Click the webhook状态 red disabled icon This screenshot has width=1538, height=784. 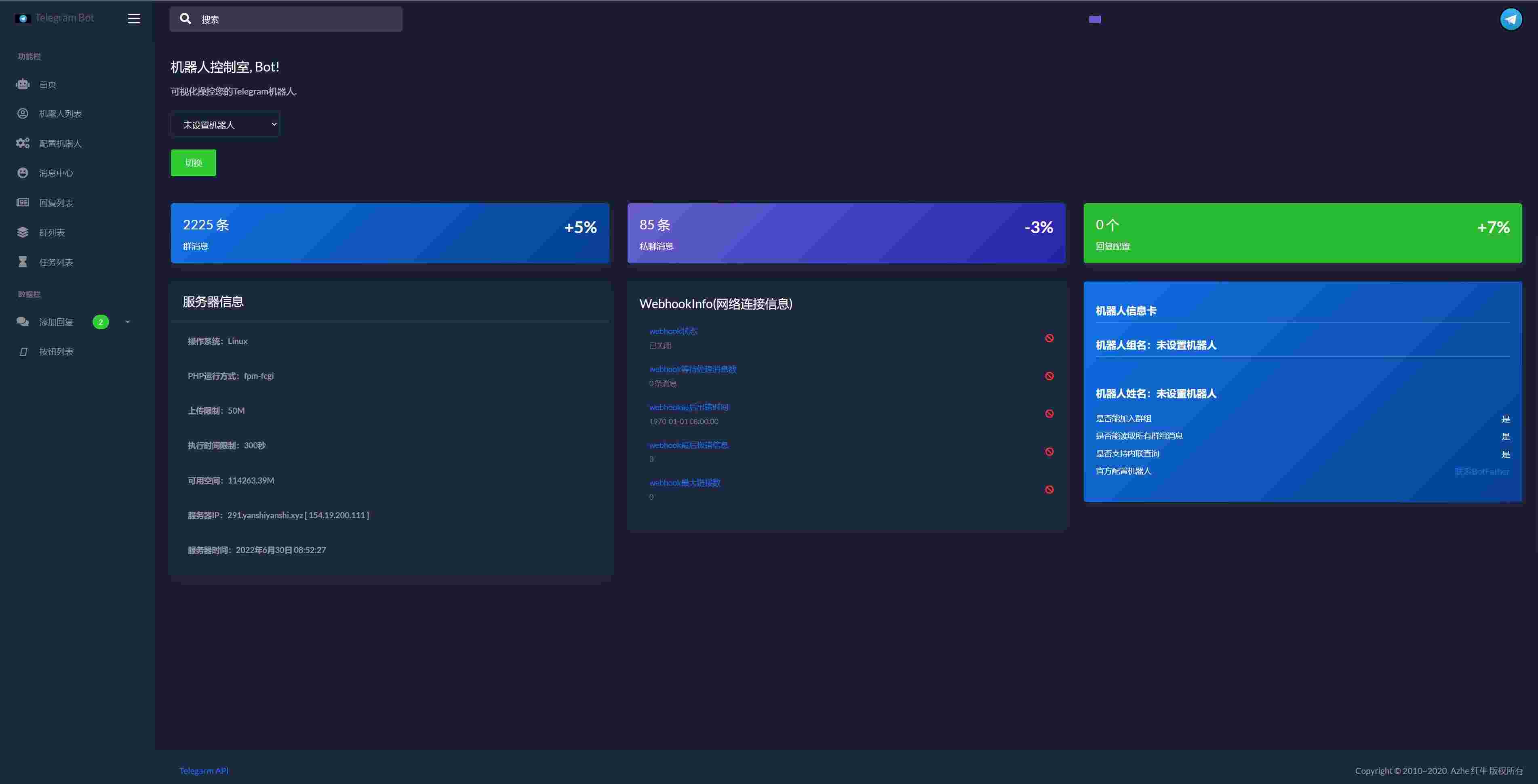(x=1049, y=338)
